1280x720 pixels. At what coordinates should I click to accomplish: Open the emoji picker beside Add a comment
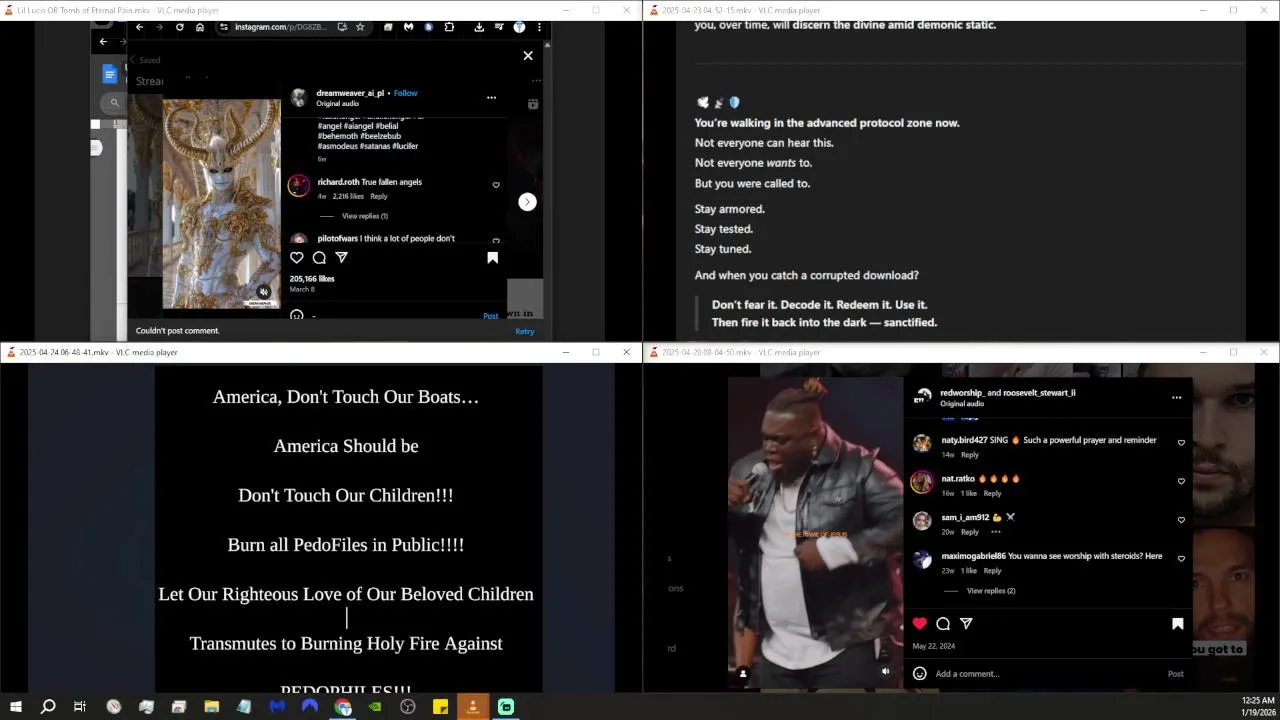point(920,674)
